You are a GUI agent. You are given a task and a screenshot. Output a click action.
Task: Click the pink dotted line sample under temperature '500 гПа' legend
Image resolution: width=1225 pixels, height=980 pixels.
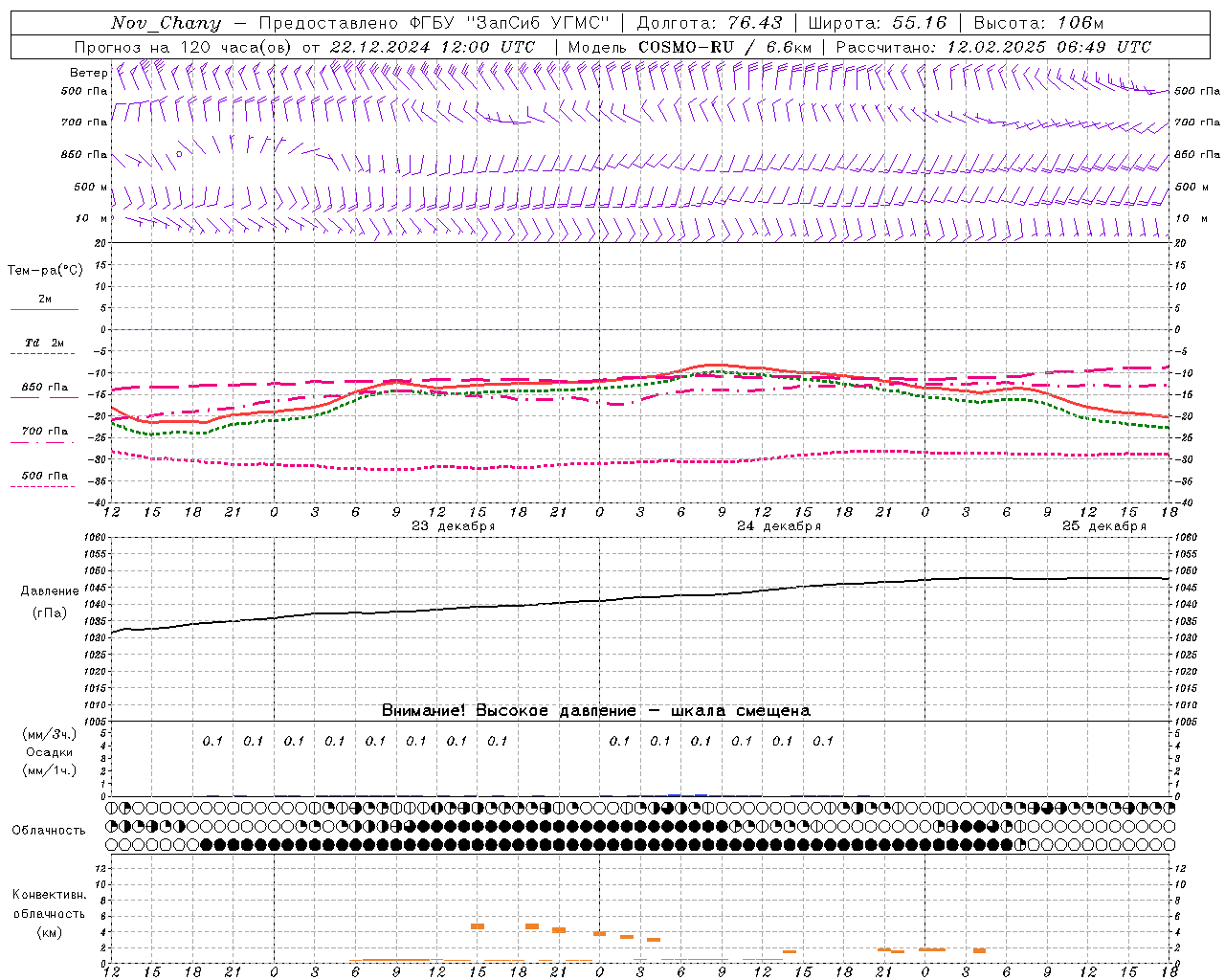tap(44, 487)
